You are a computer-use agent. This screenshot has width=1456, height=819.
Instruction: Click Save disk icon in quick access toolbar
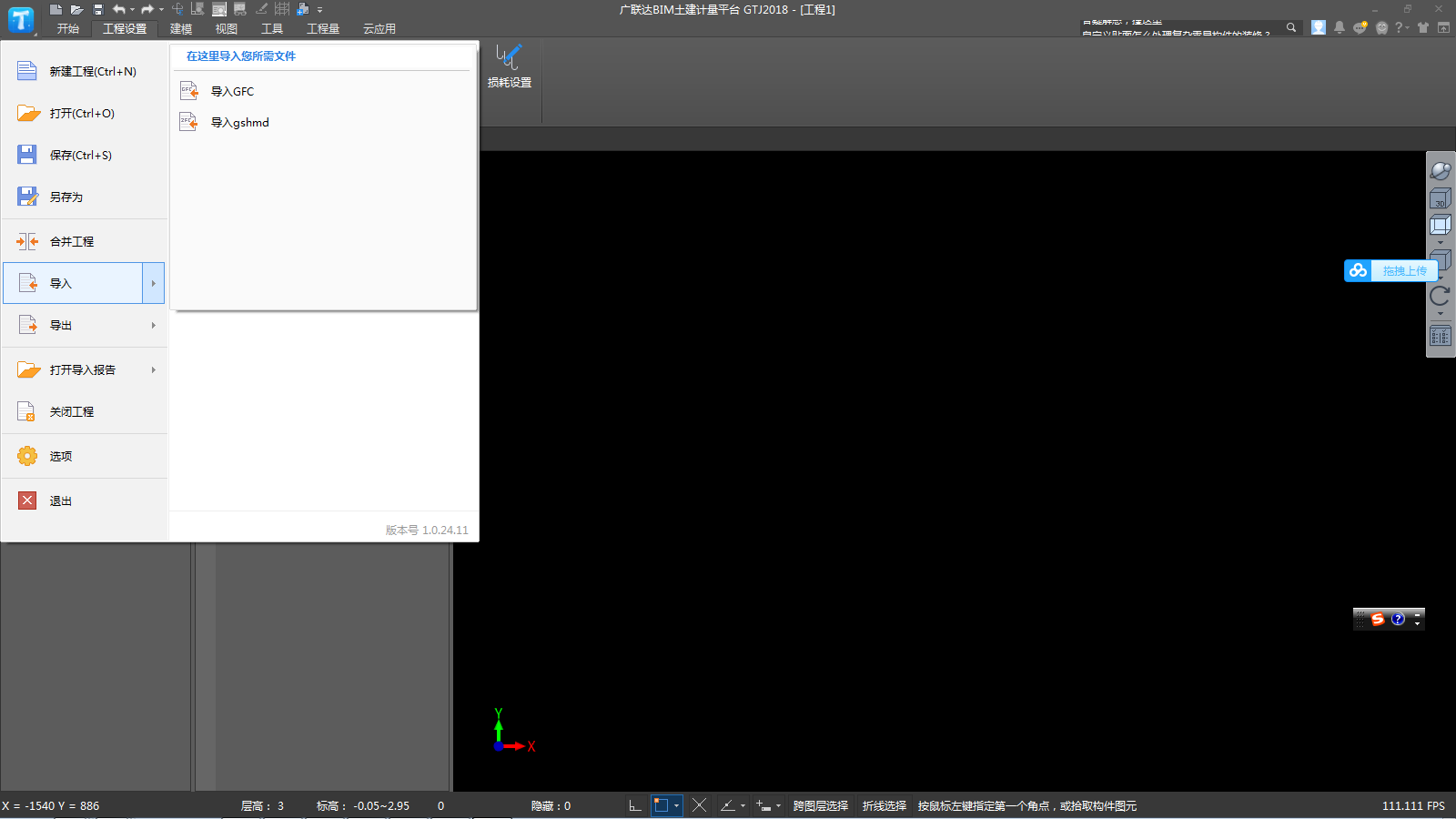tap(98, 9)
